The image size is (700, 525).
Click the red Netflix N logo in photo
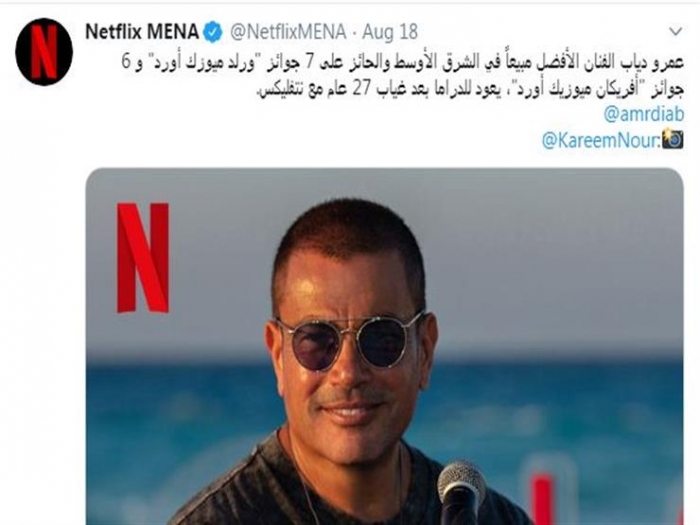143,258
